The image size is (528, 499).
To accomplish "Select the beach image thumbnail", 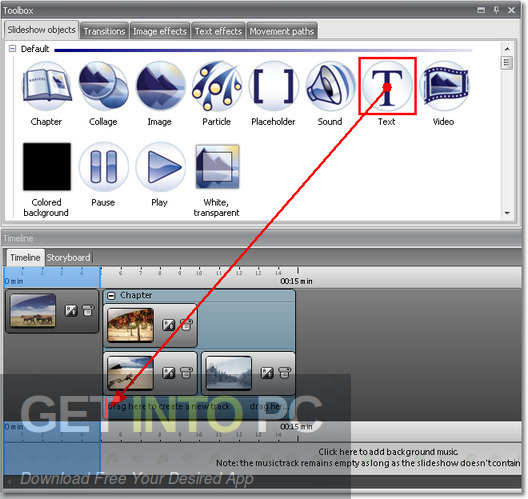I will click(x=131, y=373).
